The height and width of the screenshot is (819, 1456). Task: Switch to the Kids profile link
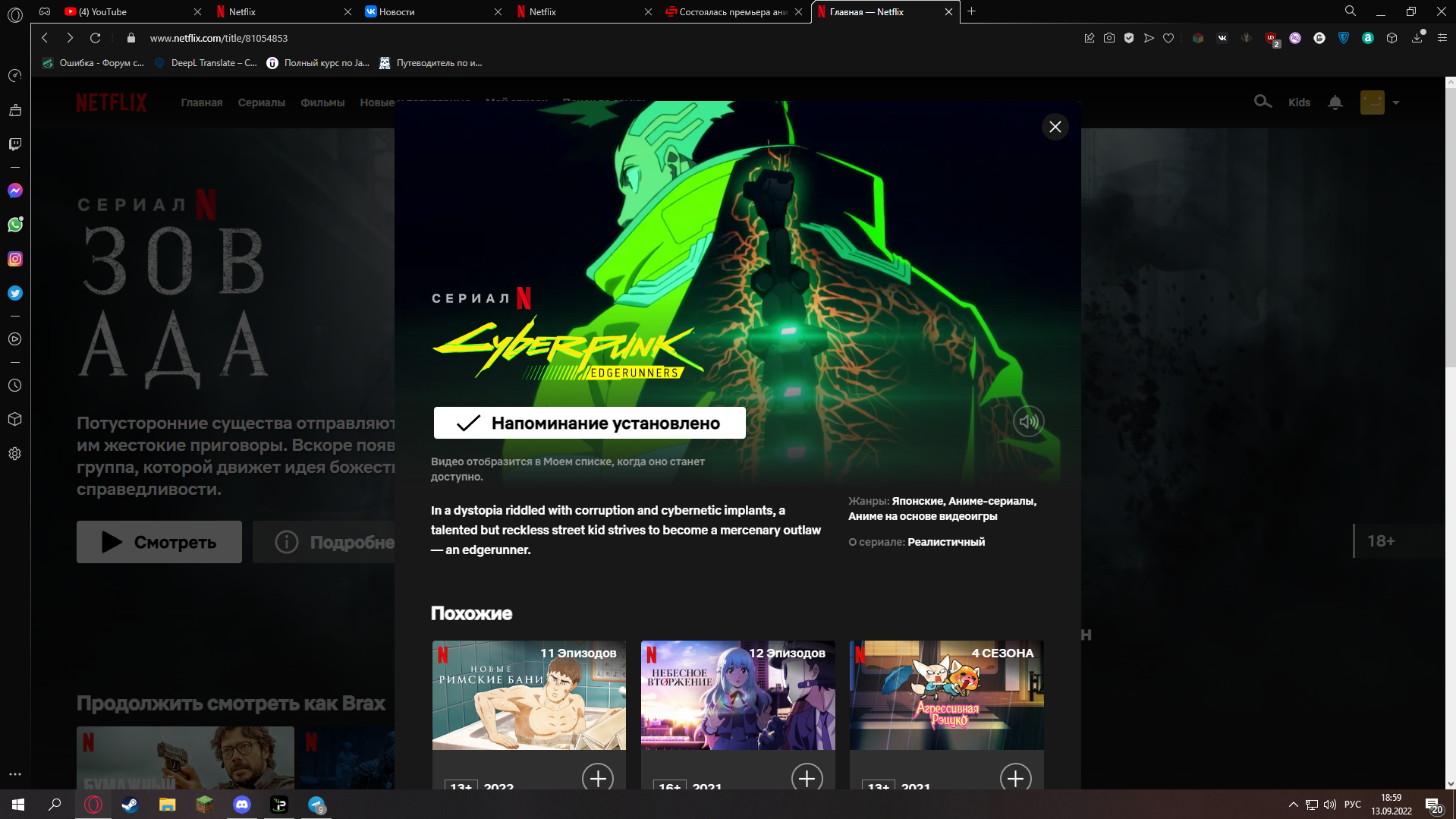(x=1299, y=102)
